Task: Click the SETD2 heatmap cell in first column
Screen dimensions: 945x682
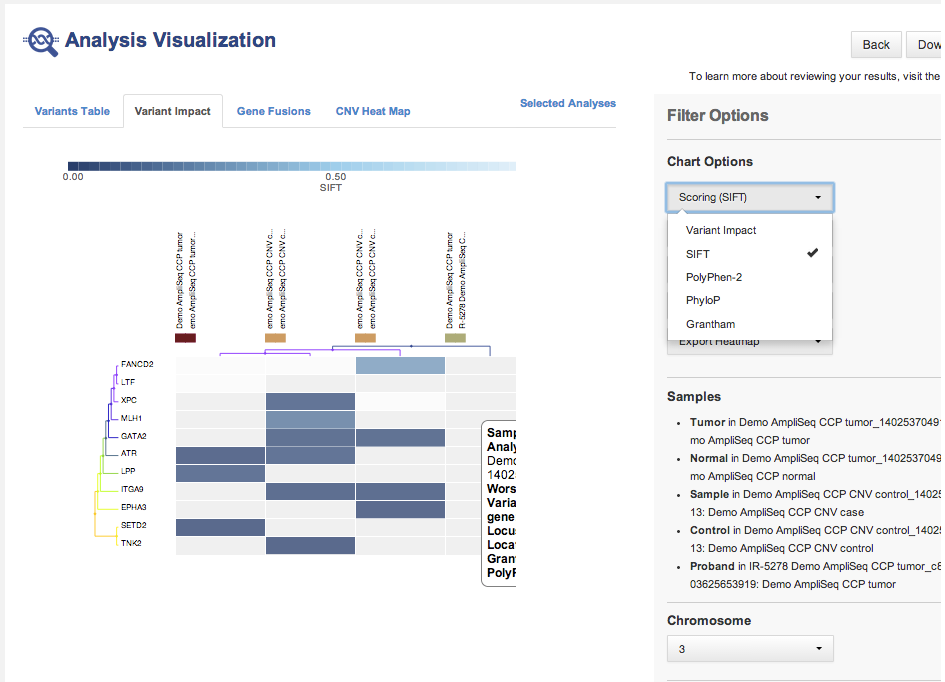Action: (220, 527)
